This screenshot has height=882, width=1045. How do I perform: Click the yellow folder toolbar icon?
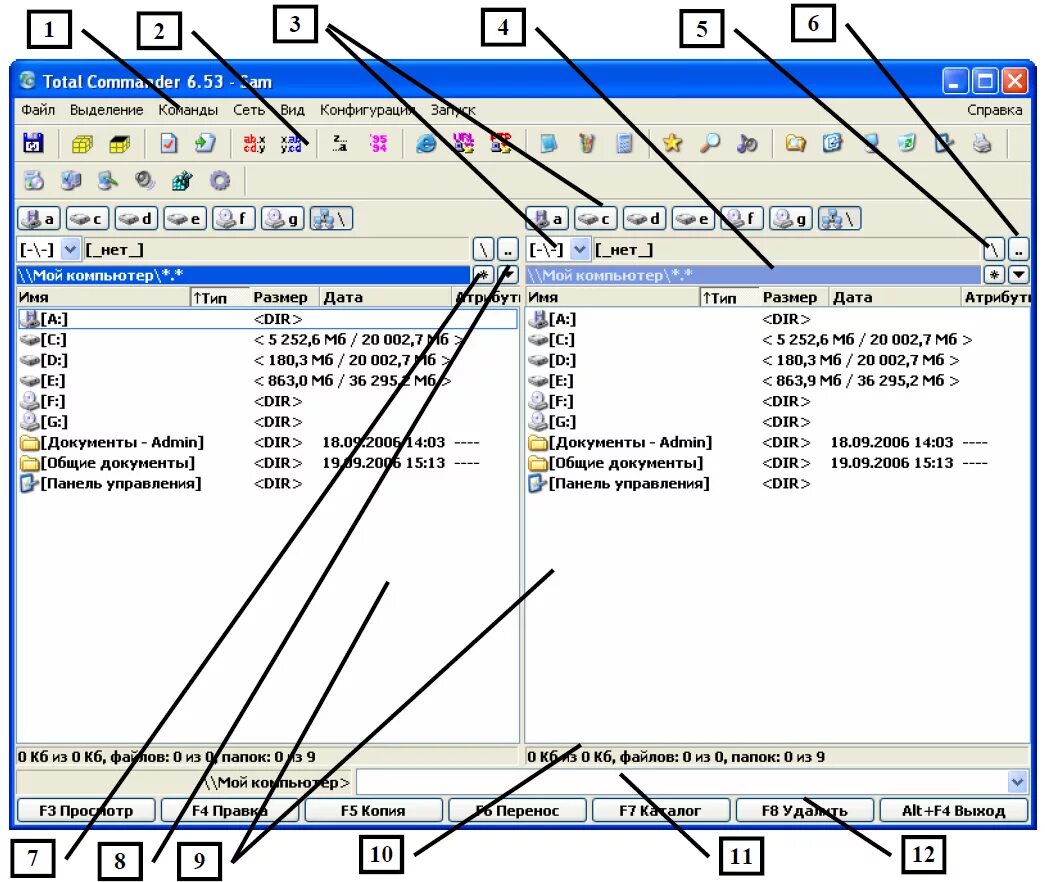click(x=795, y=143)
